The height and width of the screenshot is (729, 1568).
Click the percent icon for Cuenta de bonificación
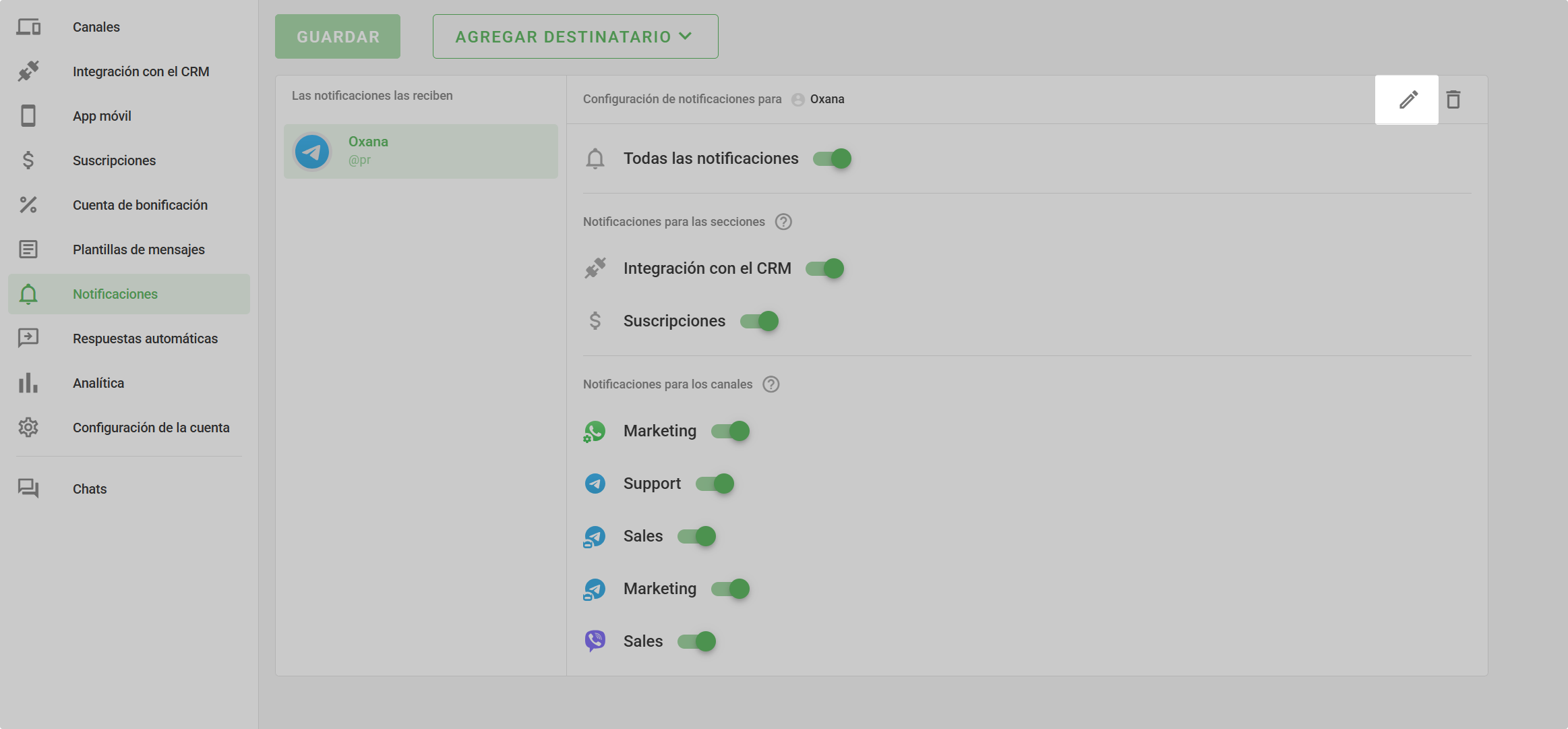28,205
